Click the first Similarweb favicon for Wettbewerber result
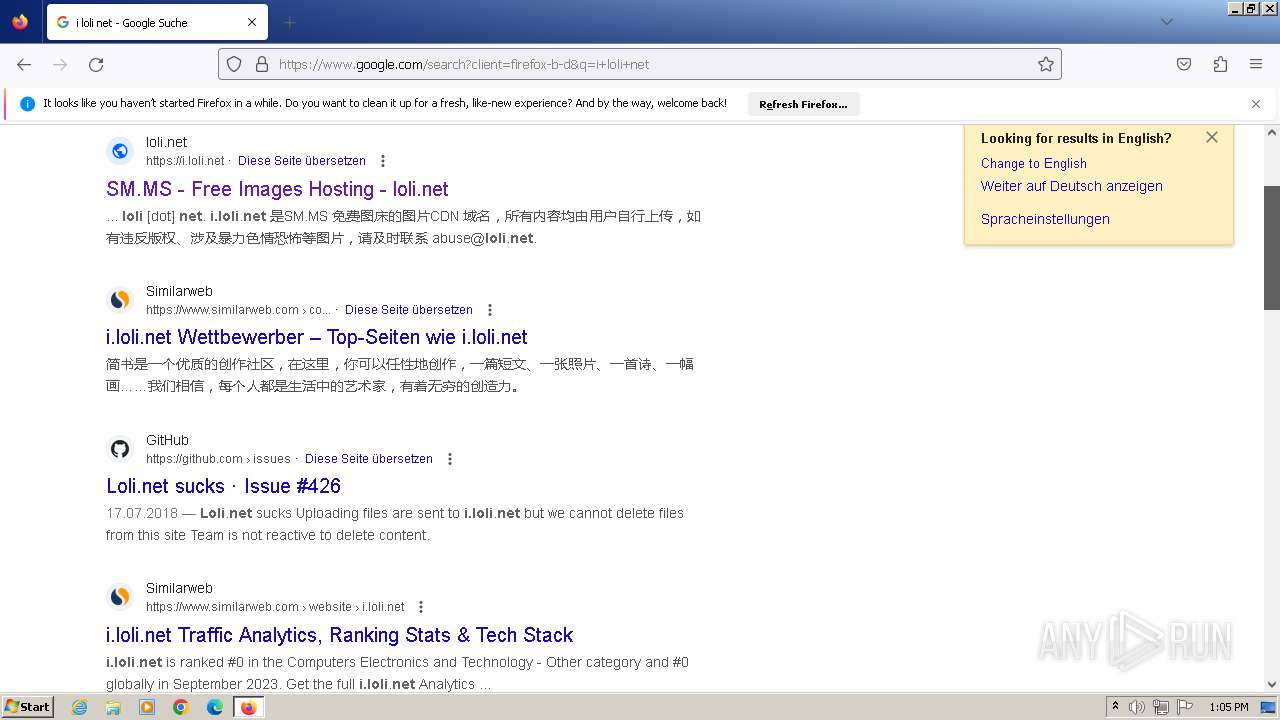The image size is (1280, 720). point(120,300)
